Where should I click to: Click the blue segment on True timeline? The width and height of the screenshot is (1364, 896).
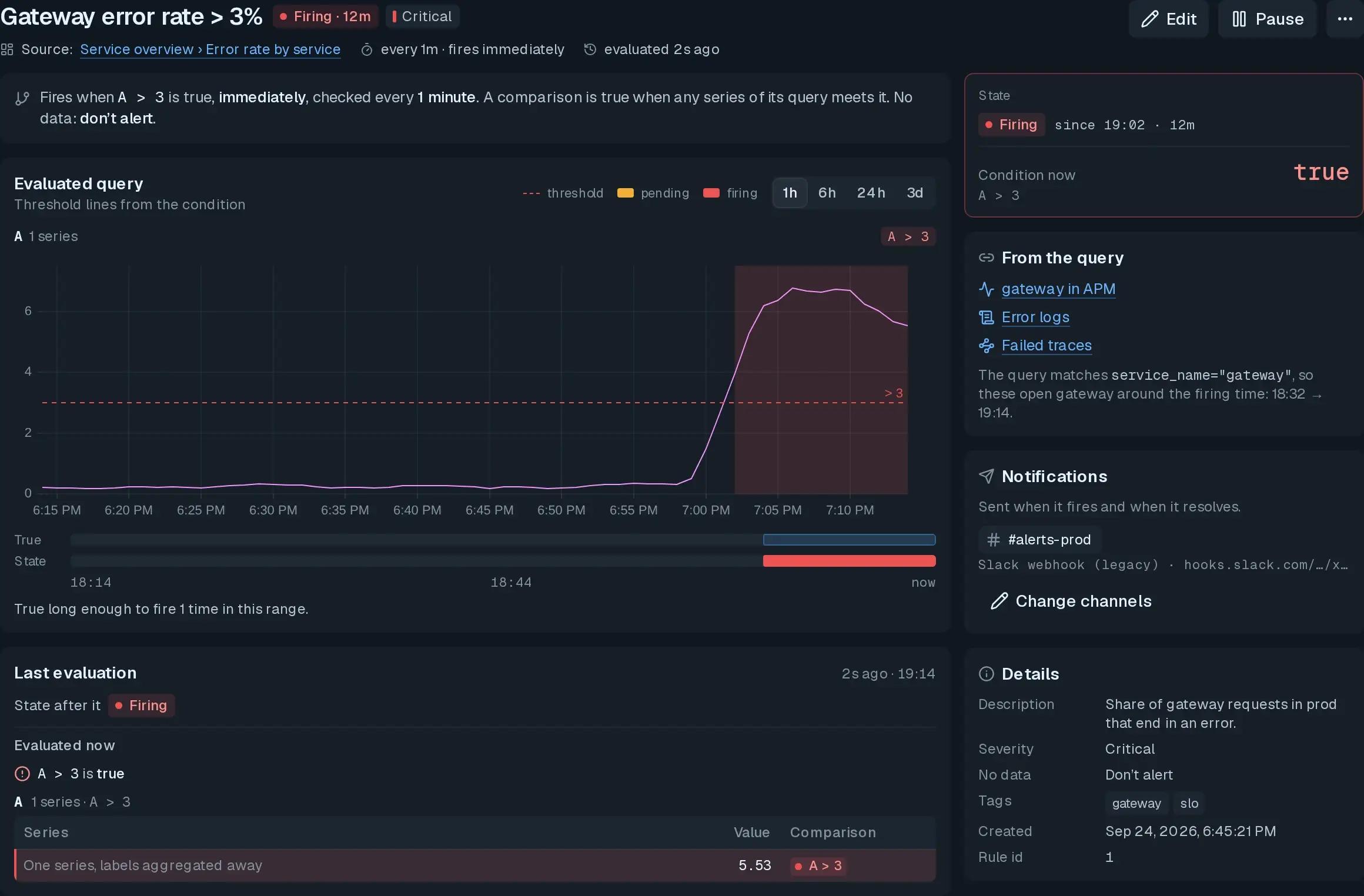tap(849, 540)
